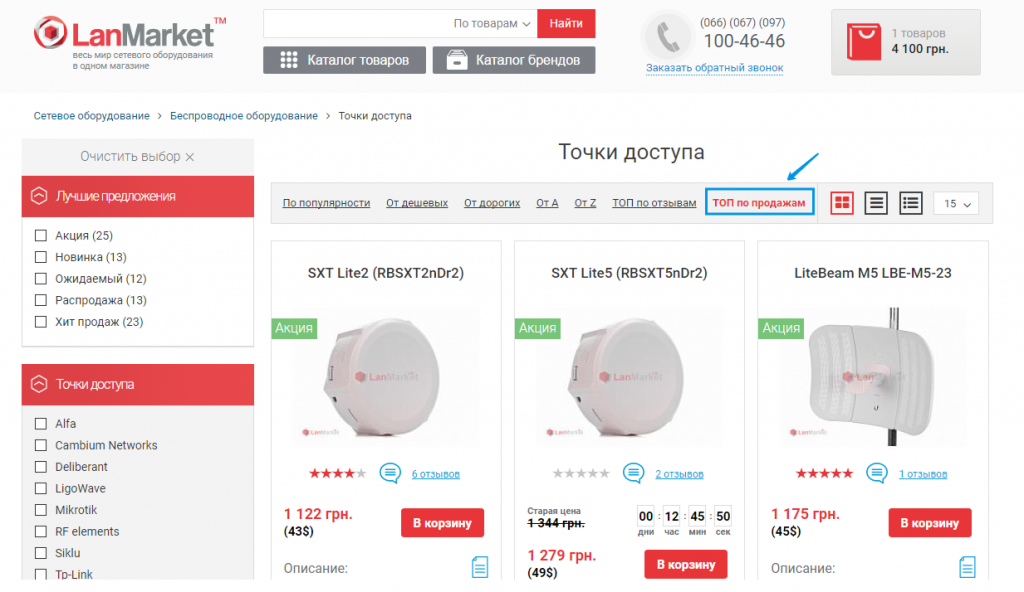1024x592 pixels.
Task: Open description document icon for SXT Lite2
Action: pyautogui.click(x=480, y=567)
